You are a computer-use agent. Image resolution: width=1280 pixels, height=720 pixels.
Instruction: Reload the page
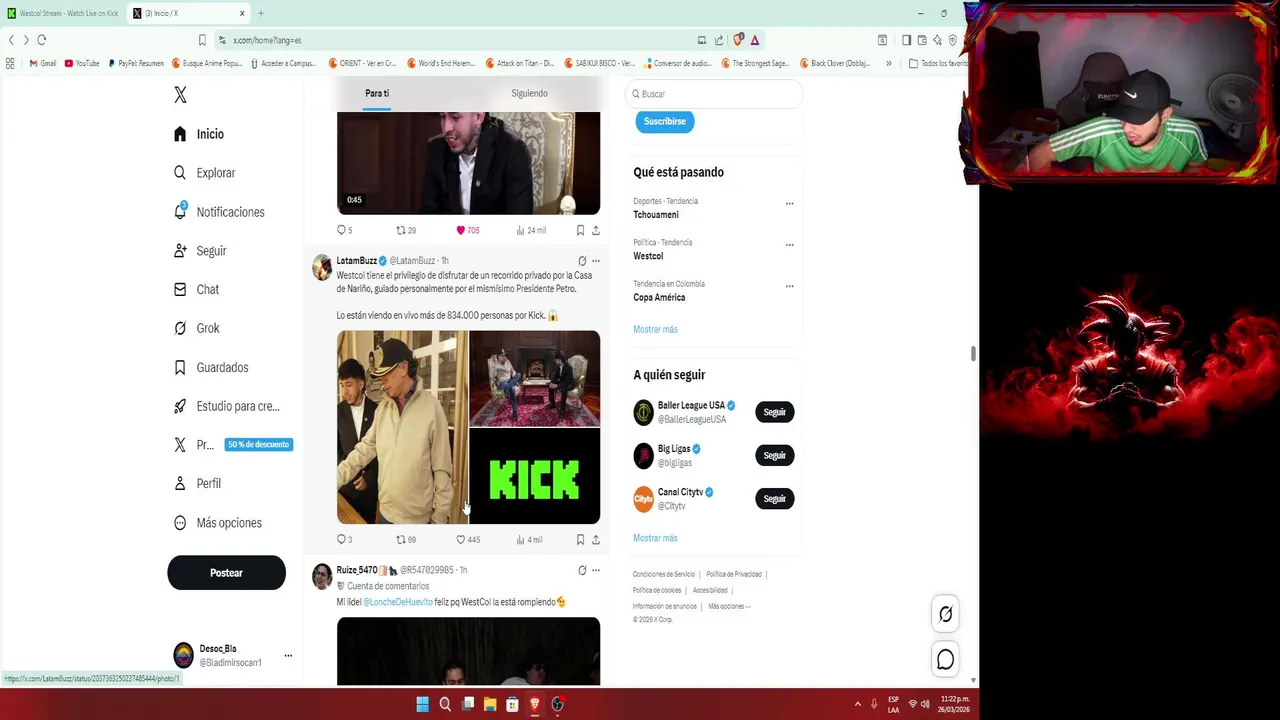[41, 40]
